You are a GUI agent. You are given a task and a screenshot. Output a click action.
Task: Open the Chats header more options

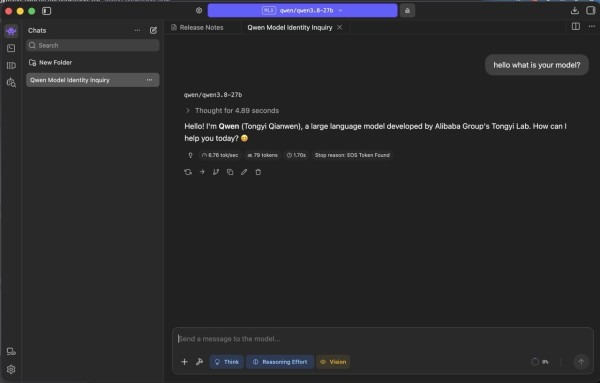point(137,30)
